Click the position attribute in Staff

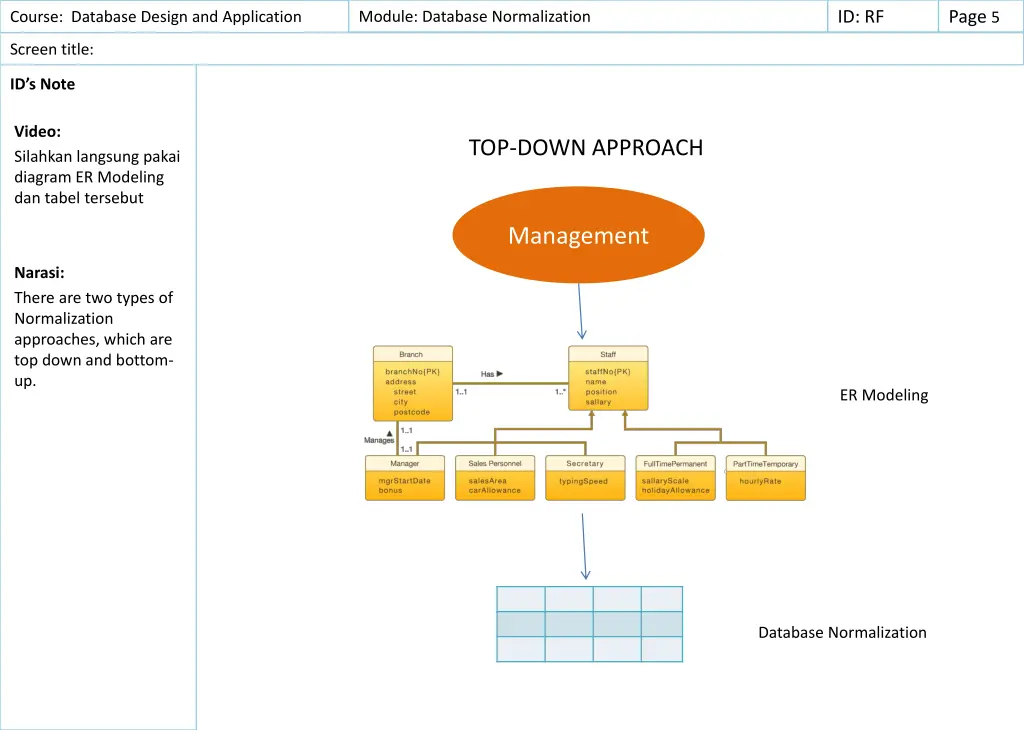(x=601, y=392)
